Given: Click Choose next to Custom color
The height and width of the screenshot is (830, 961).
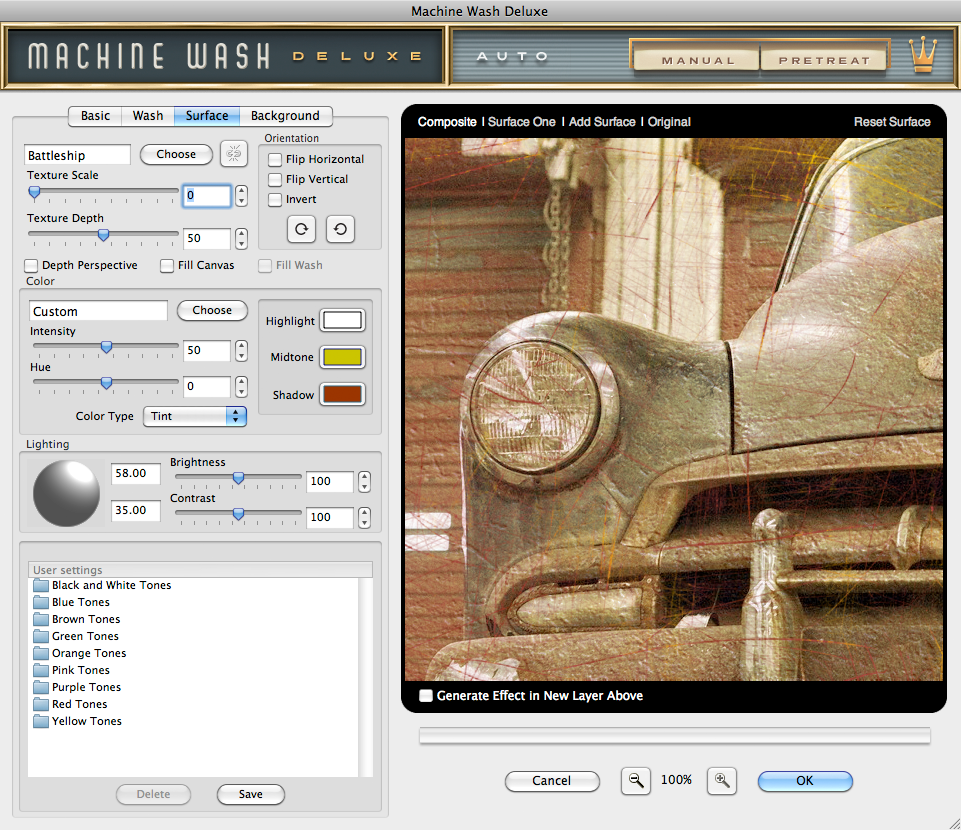Looking at the screenshot, I should point(212,310).
